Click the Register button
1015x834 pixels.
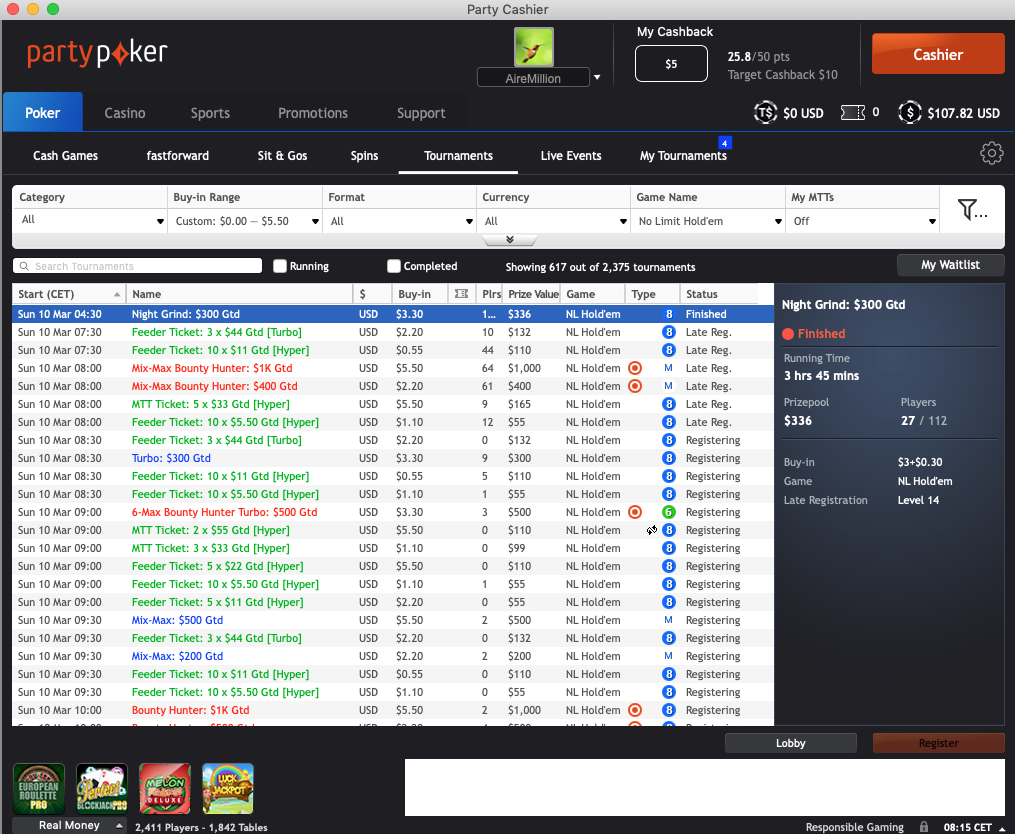coord(939,743)
